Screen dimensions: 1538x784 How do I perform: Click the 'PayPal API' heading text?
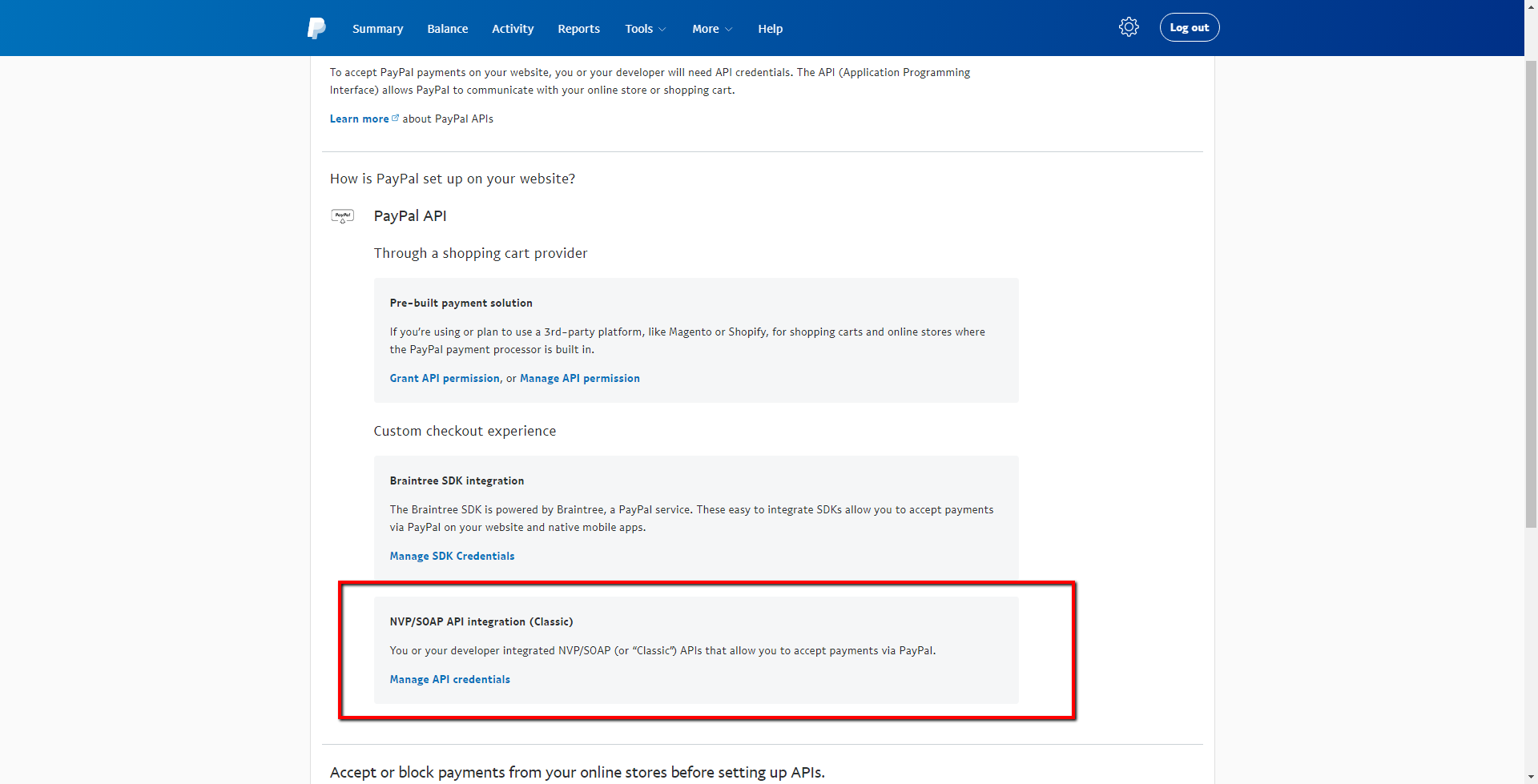pos(410,215)
